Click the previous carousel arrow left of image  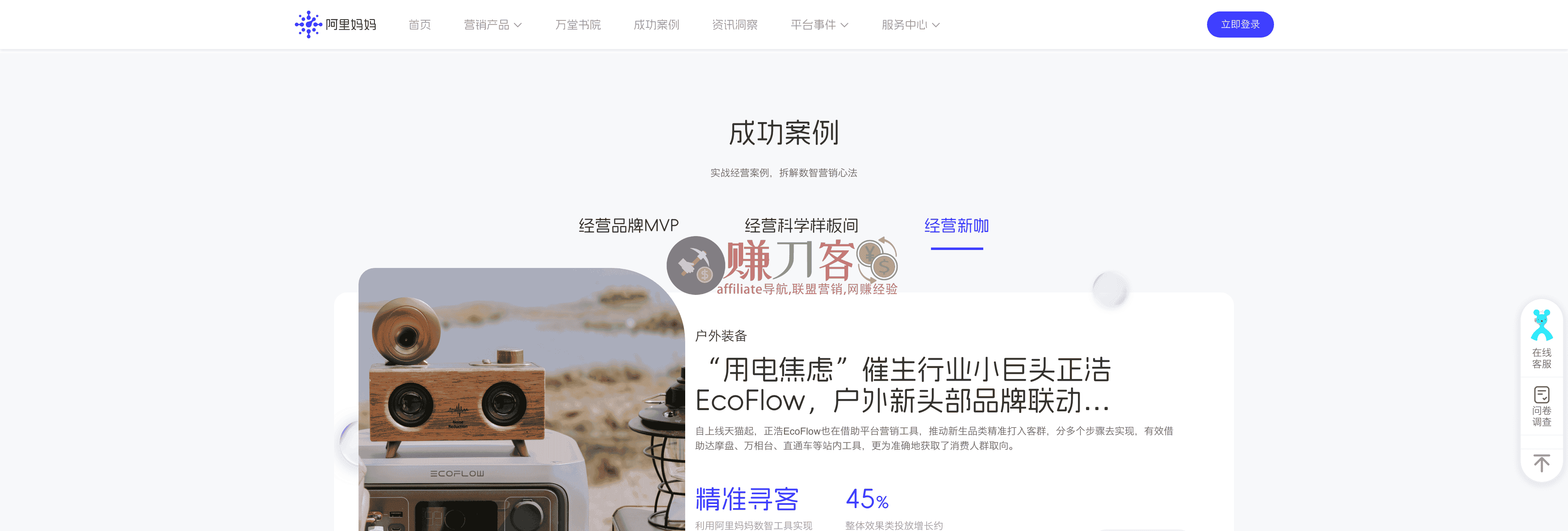coord(349,442)
